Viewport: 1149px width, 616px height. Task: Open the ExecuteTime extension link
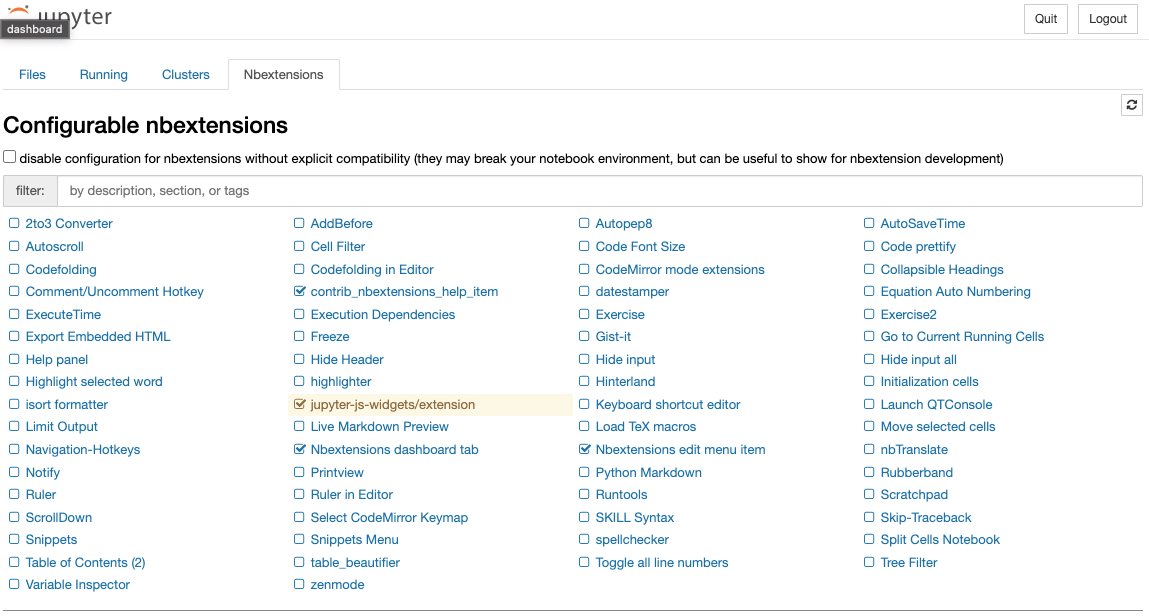(63, 315)
